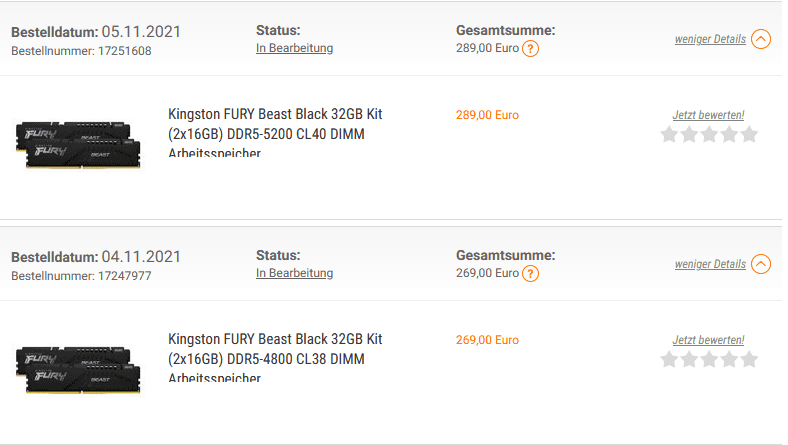Open the Kingston FURY Beast DDR5-4800 product title
Image resolution: width=788 pixels, height=445 pixels.
(275, 357)
